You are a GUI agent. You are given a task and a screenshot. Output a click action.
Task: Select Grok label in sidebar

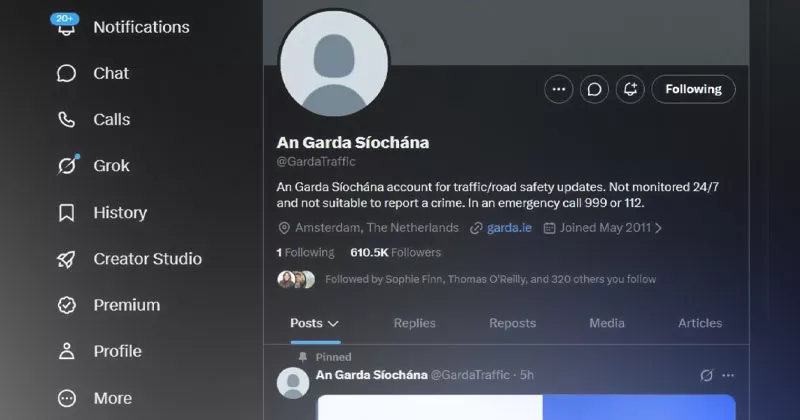(x=111, y=166)
